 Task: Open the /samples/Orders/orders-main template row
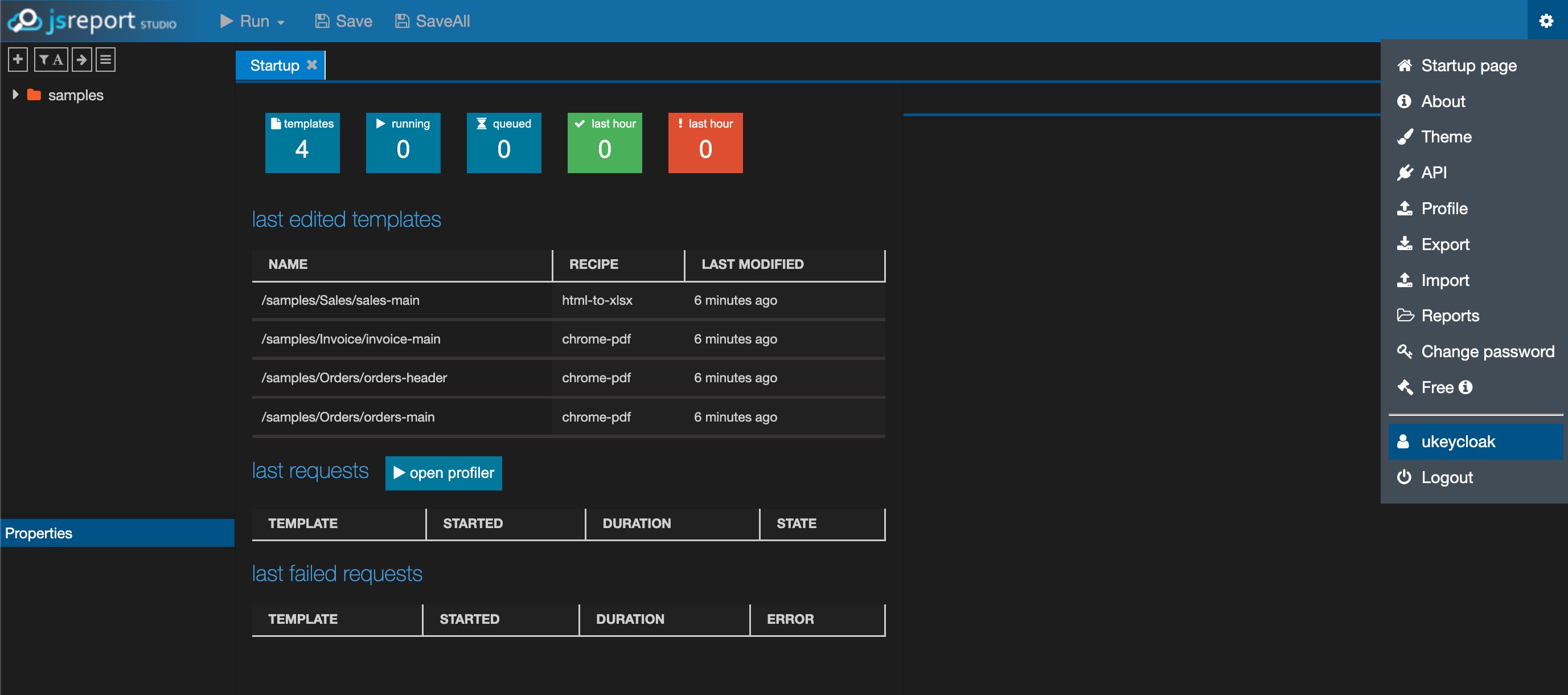click(x=569, y=417)
